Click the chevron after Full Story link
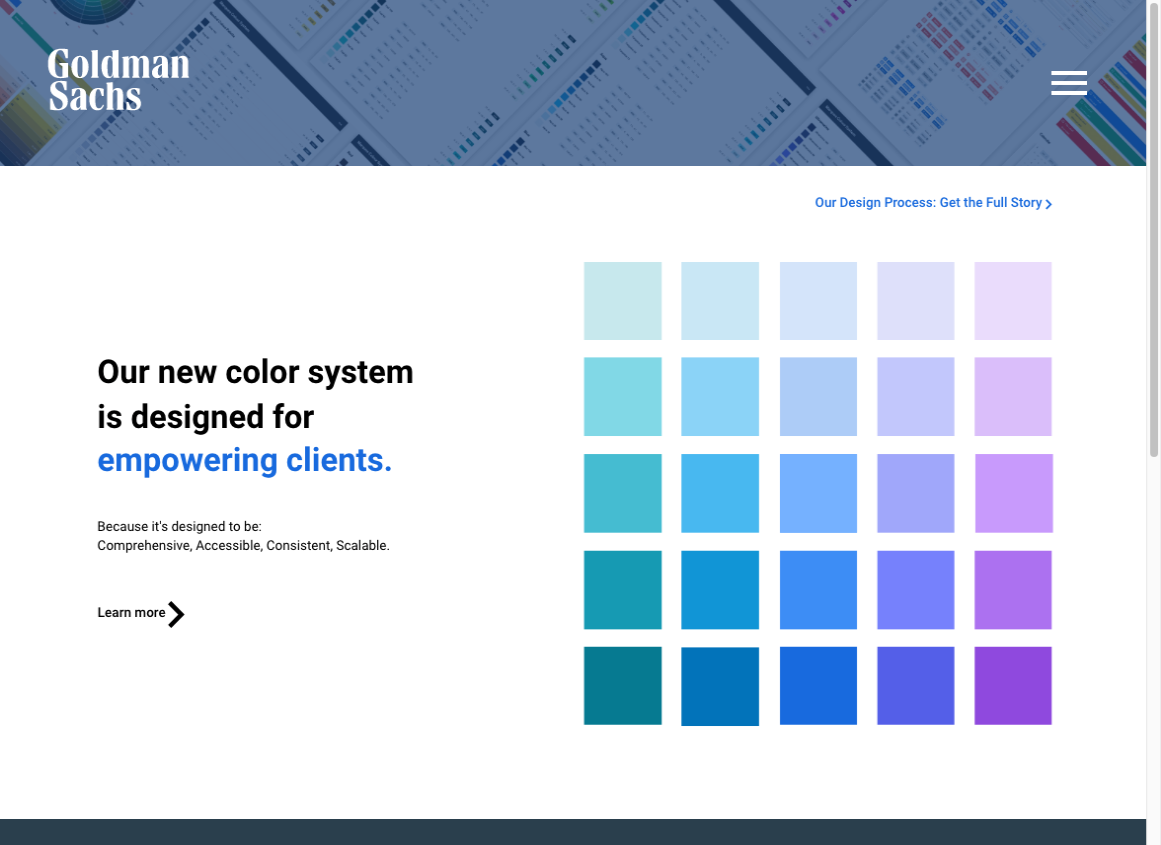 coord(1048,204)
